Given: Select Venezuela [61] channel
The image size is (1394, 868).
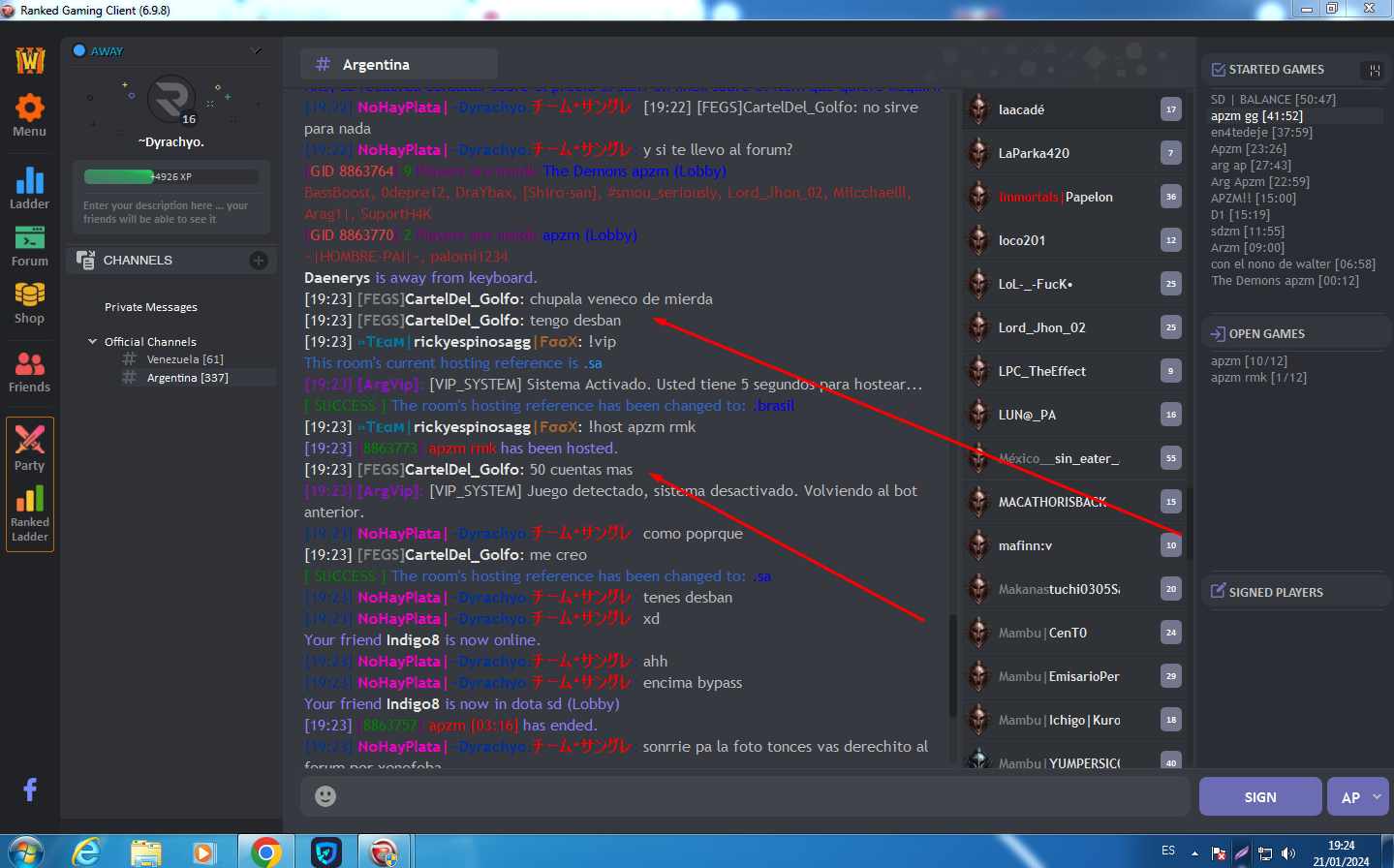Looking at the screenshot, I should tap(185, 359).
